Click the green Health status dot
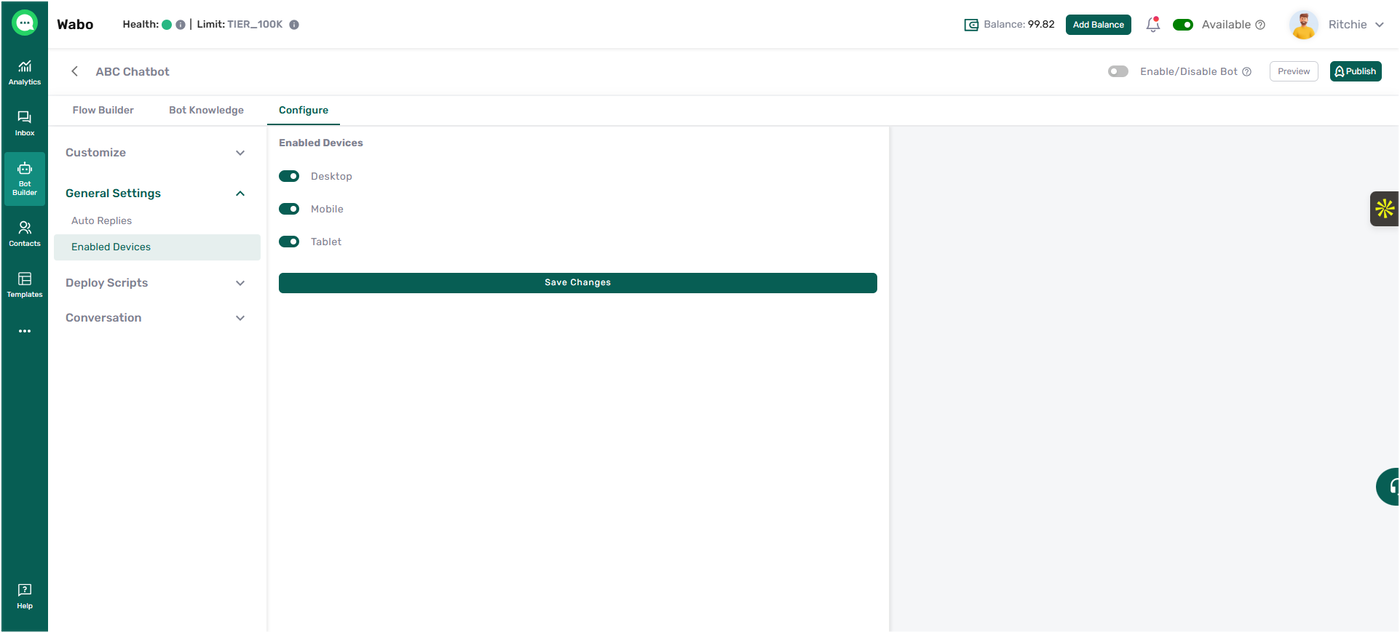Viewport: 1400px width, 633px height. pyautogui.click(x=166, y=25)
